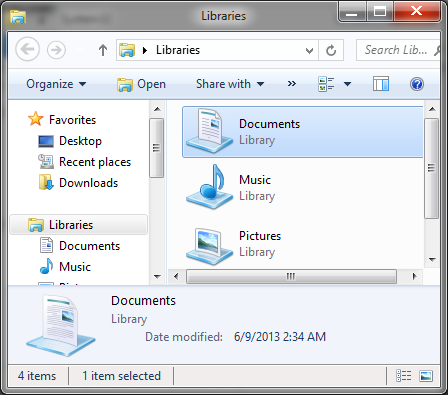Click the date modified value 6/9/2013 2:34 AM

(280, 337)
